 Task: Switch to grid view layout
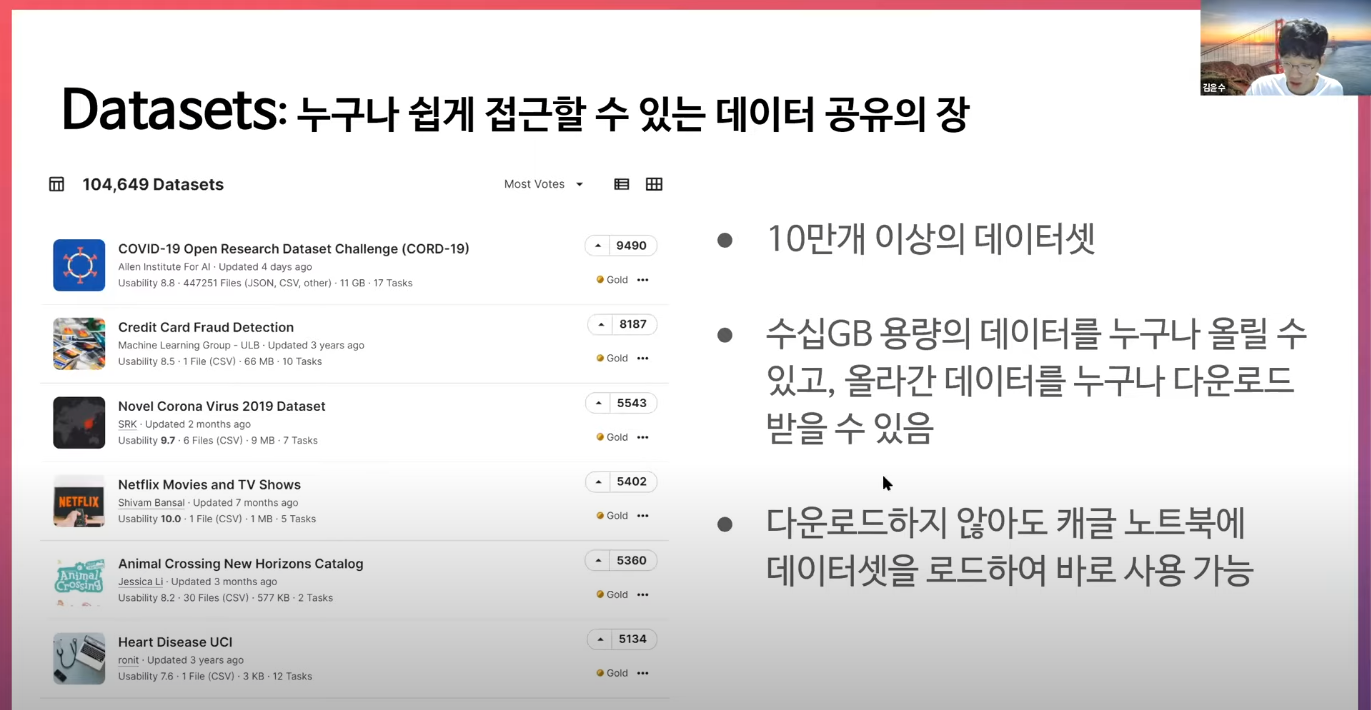(x=654, y=184)
